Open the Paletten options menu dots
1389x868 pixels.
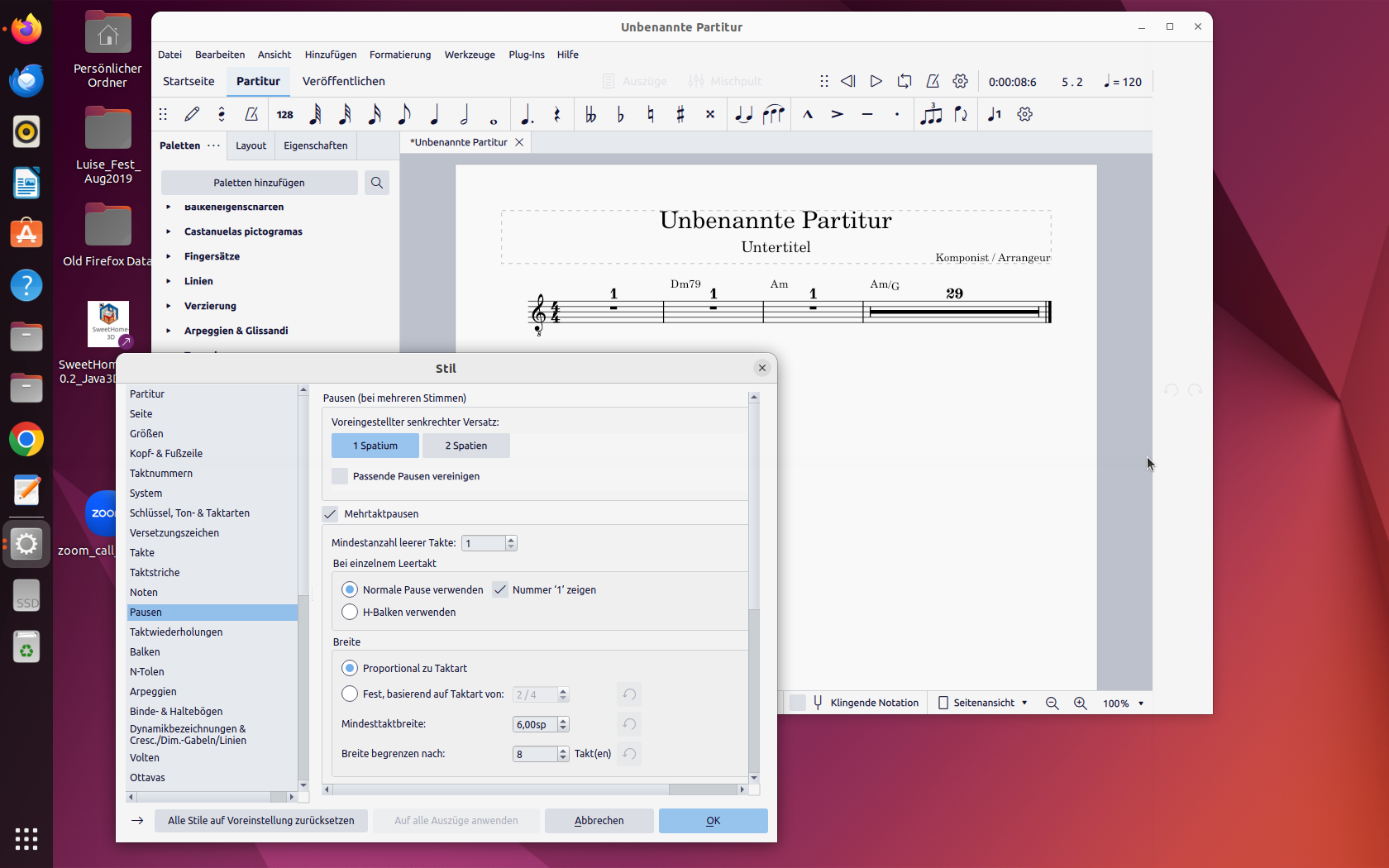click(x=213, y=145)
